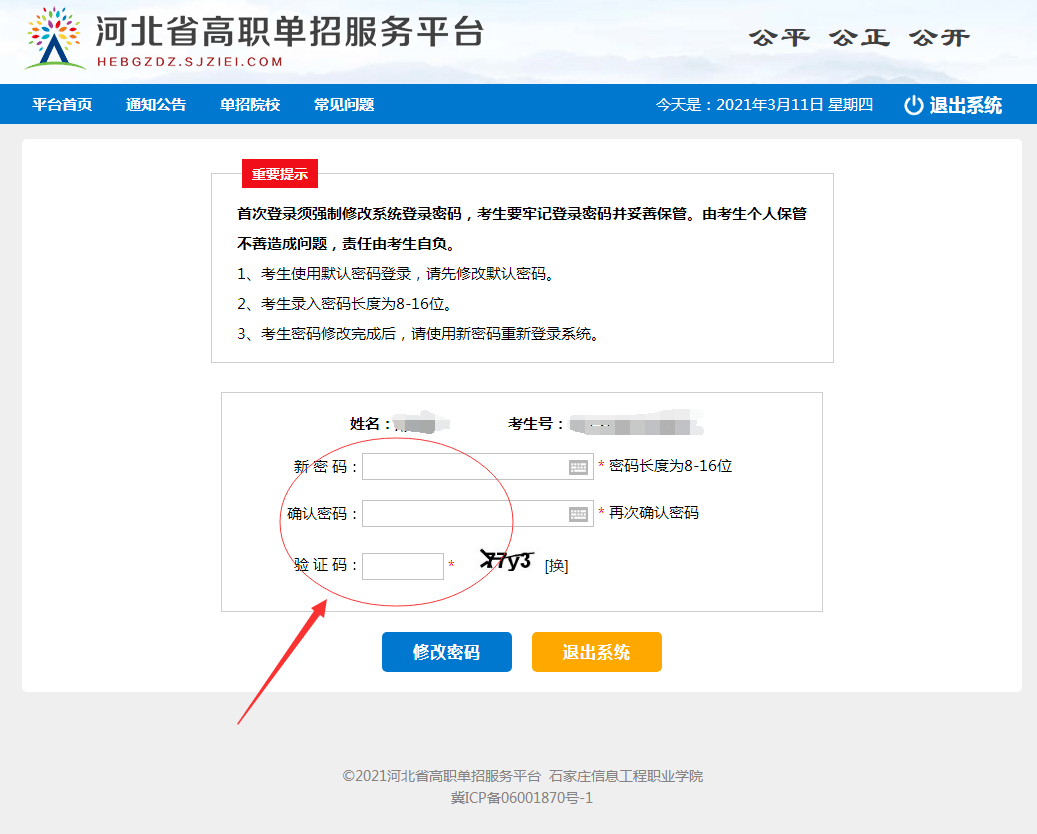The image size is (1037, 834).
Task: Click the keyboard icon beside 确认密码 field
Action: point(576,515)
